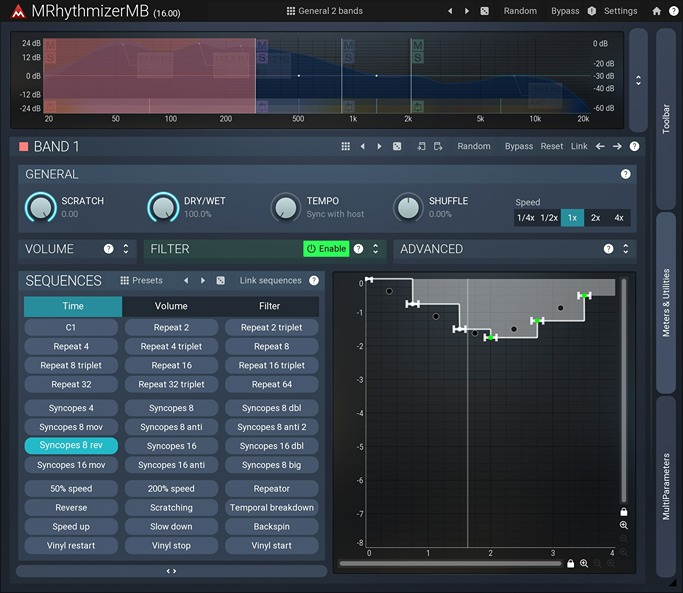Click collapse handle below sequence presets
The width and height of the screenshot is (683, 593).
click(x=171, y=571)
